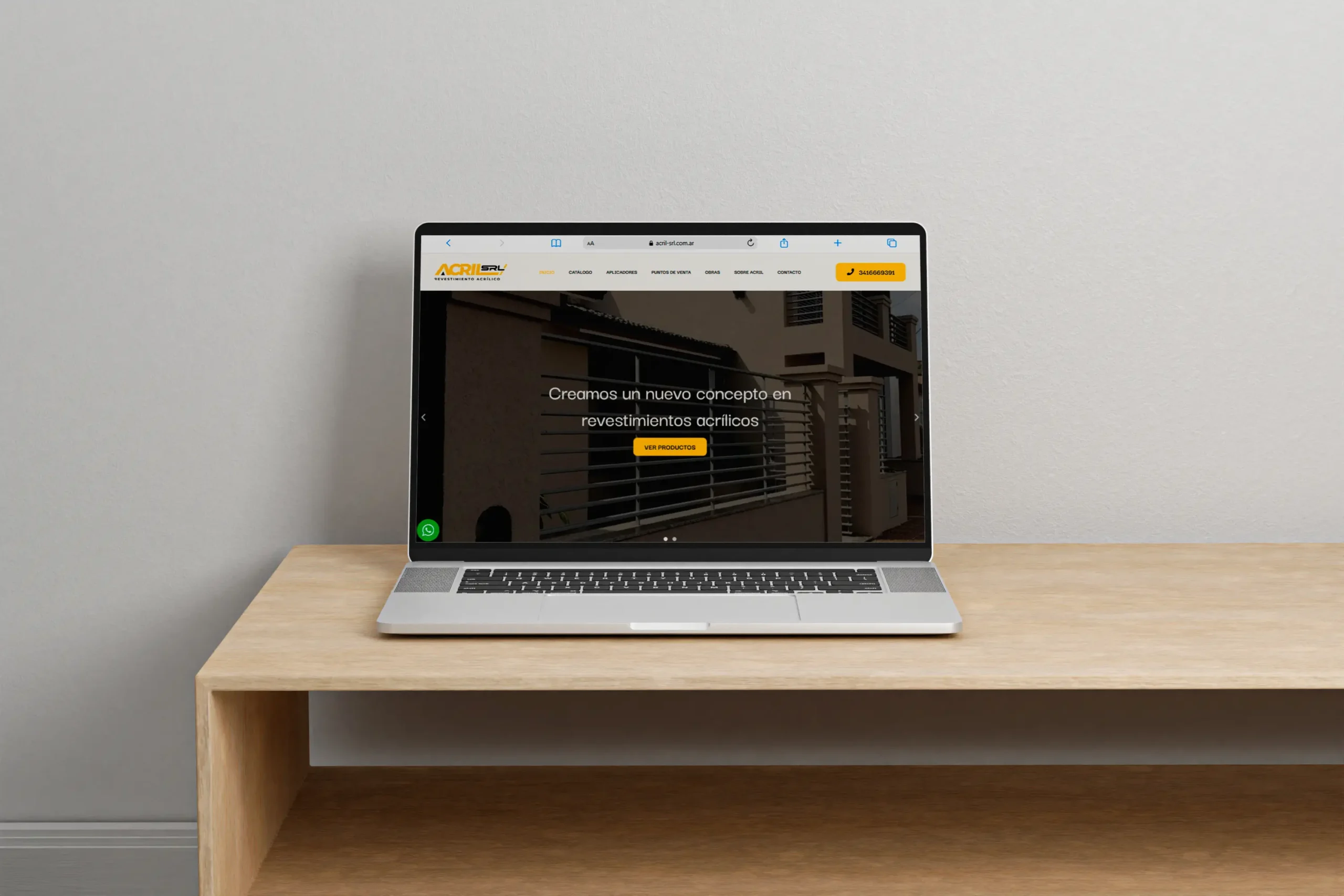
Task: Click the VER PRODUCTOS button
Action: [670, 447]
